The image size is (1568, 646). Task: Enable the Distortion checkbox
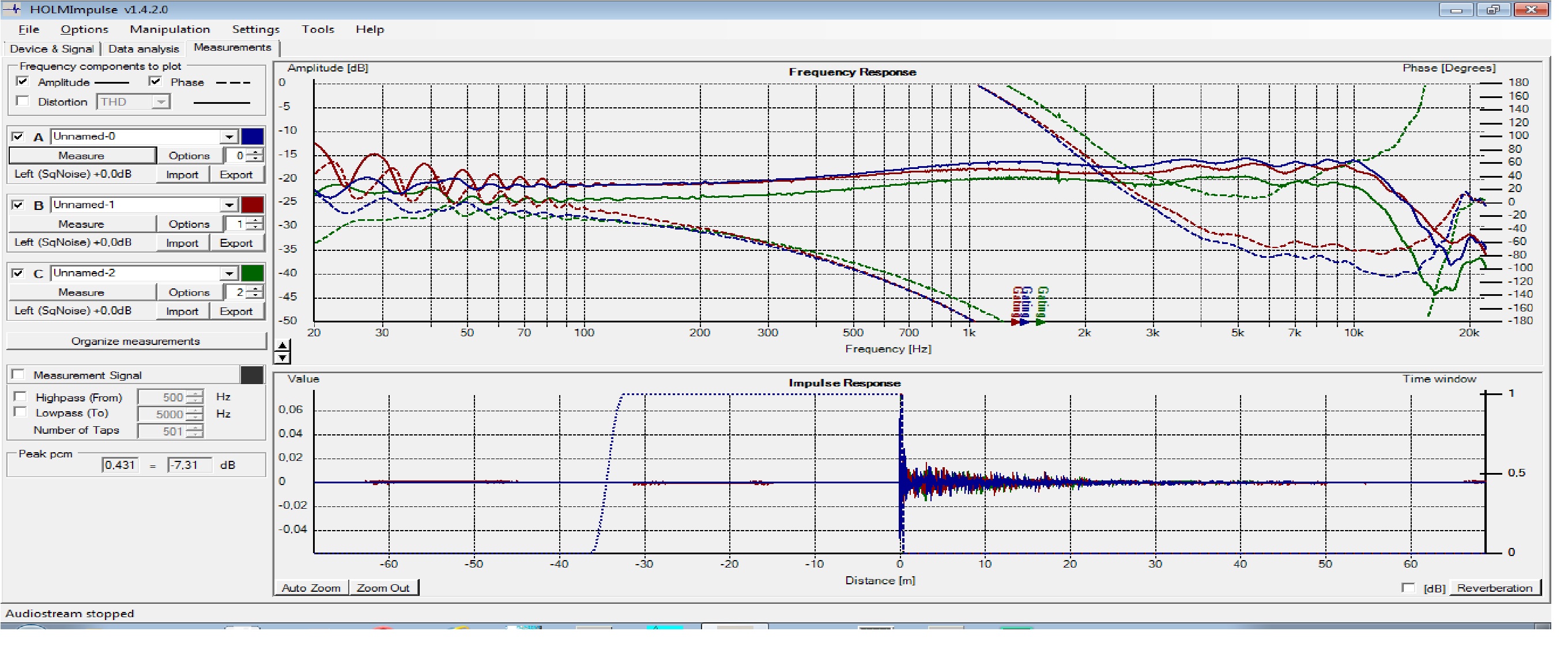pyautogui.click(x=22, y=101)
